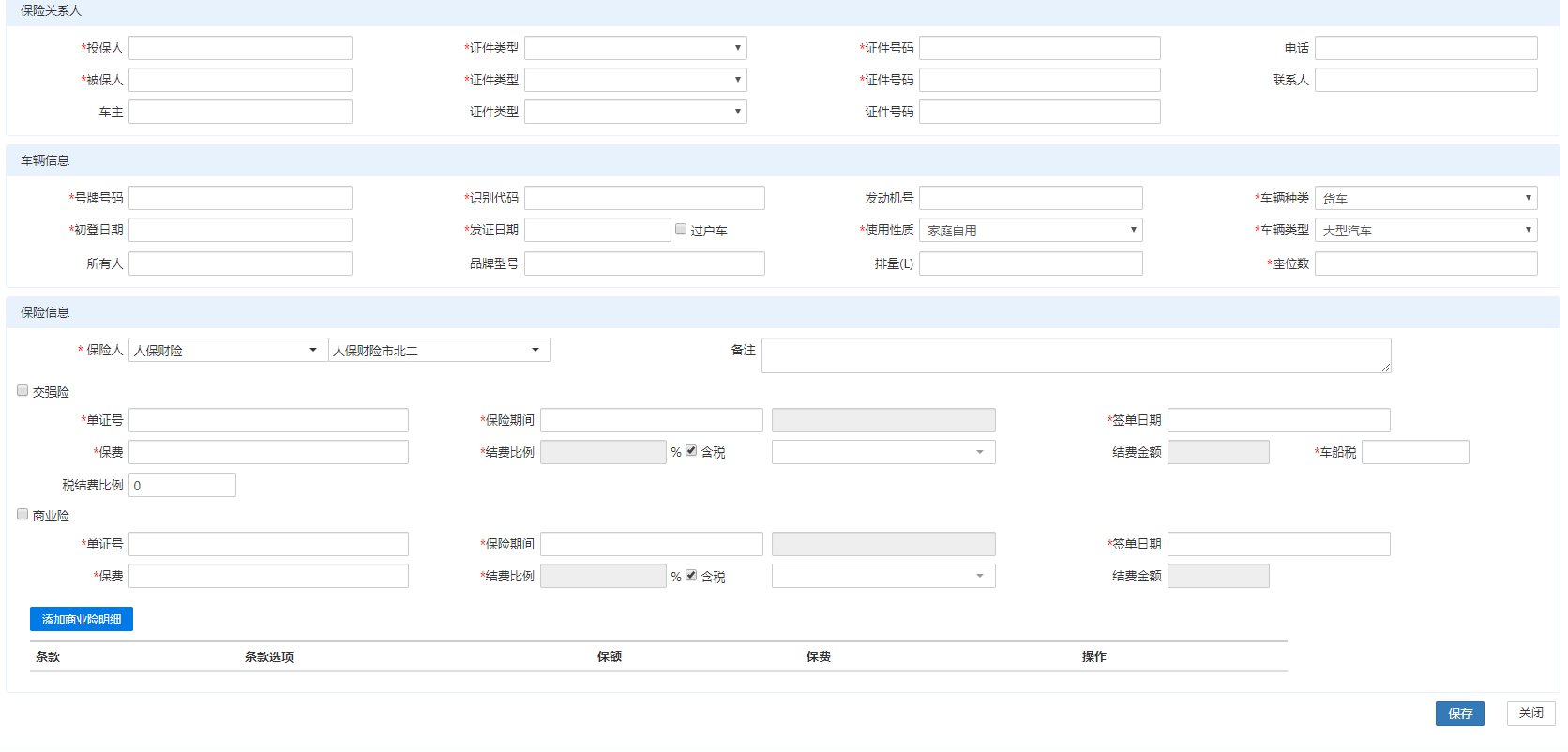Click the 发动机号 input field
1568x752 pixels.
[x=1031, y=198]
